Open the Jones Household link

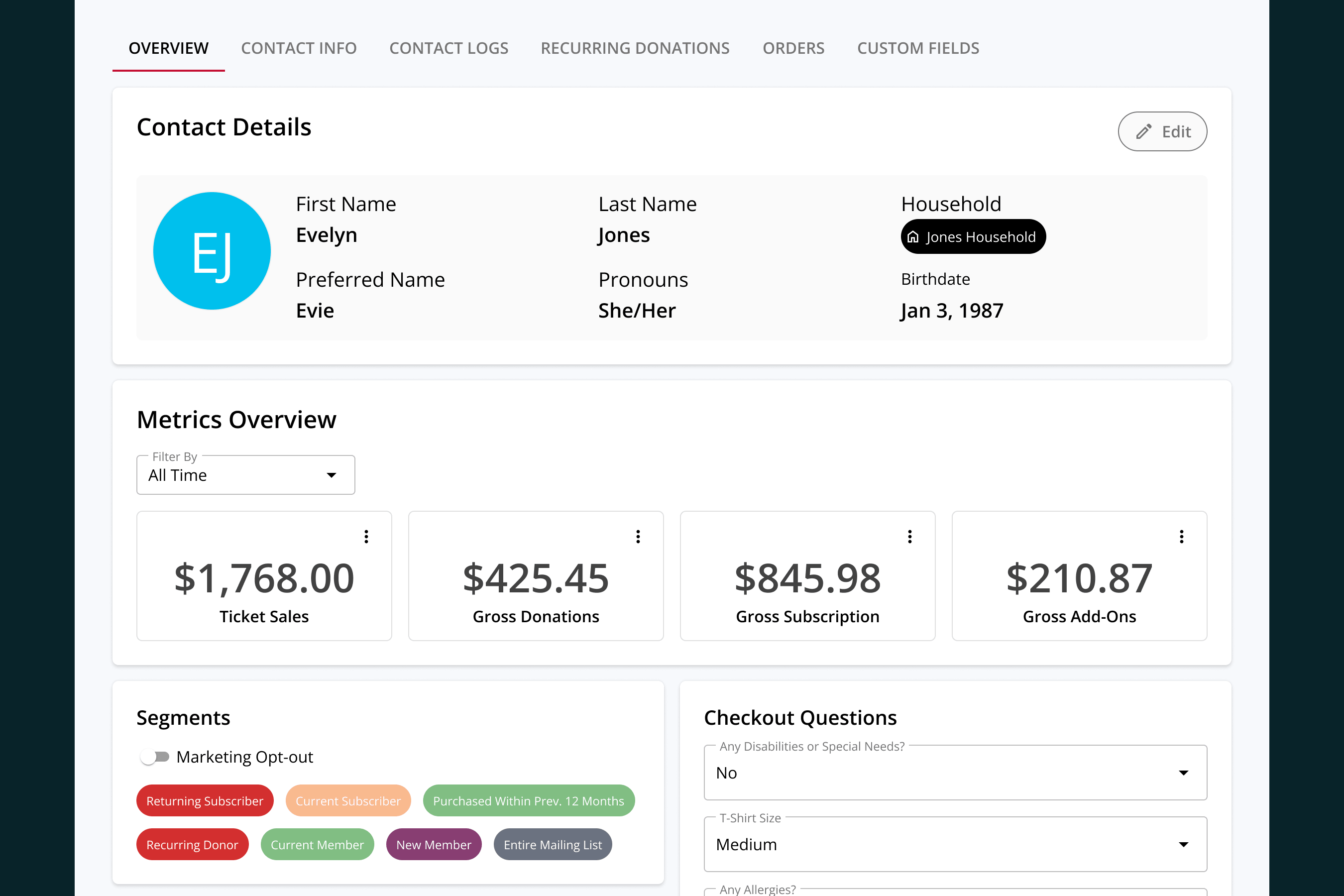[x=973, y=236]
